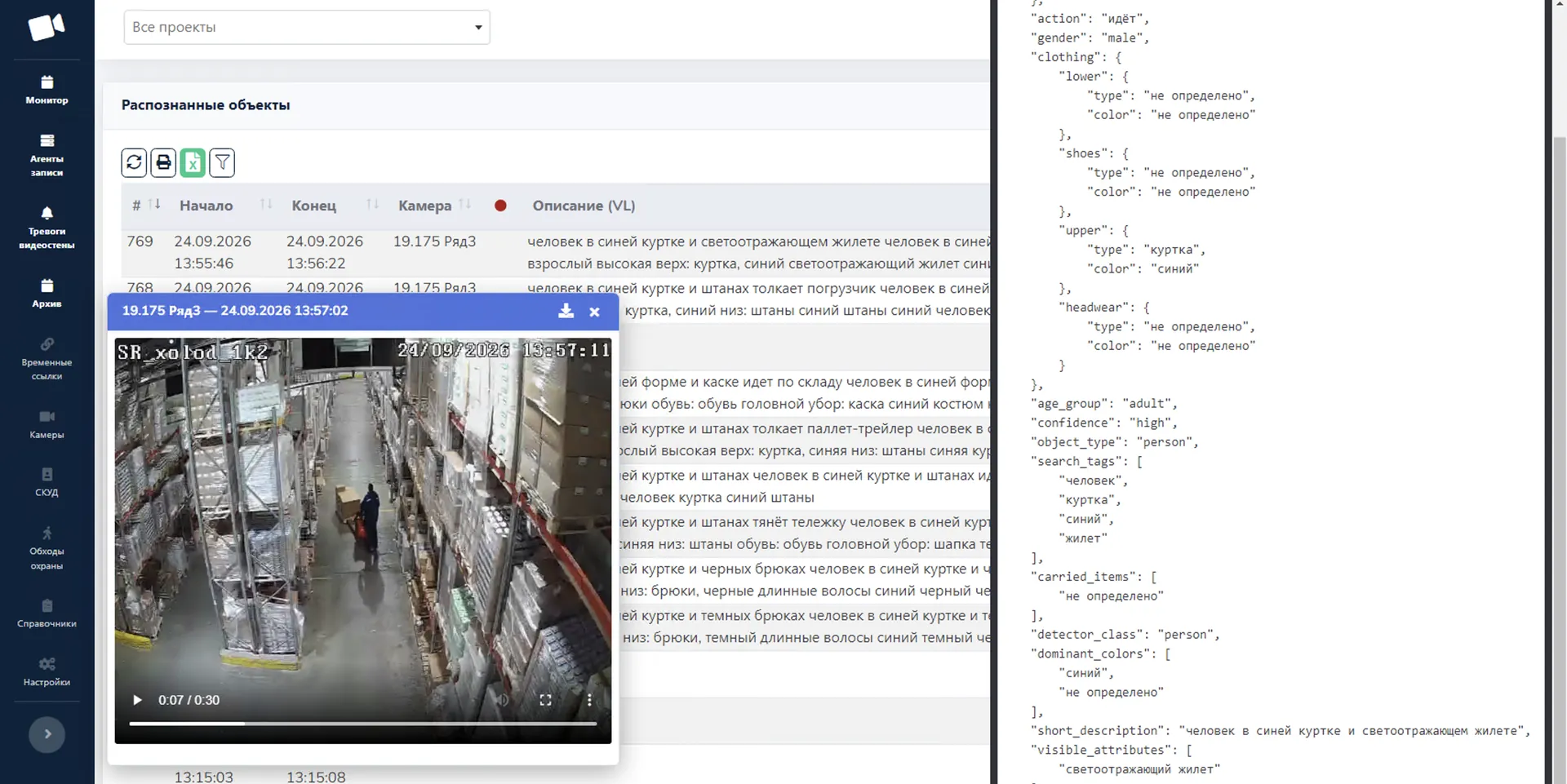Image resolution: width=1567 pixels, height=784 pixels.
Task: Open more options in the video player
Action: (x=589, y=700)
